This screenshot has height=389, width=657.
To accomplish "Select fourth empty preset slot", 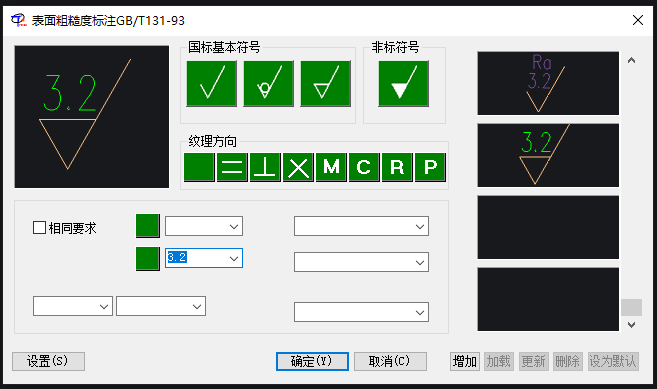I will (548, 299).
